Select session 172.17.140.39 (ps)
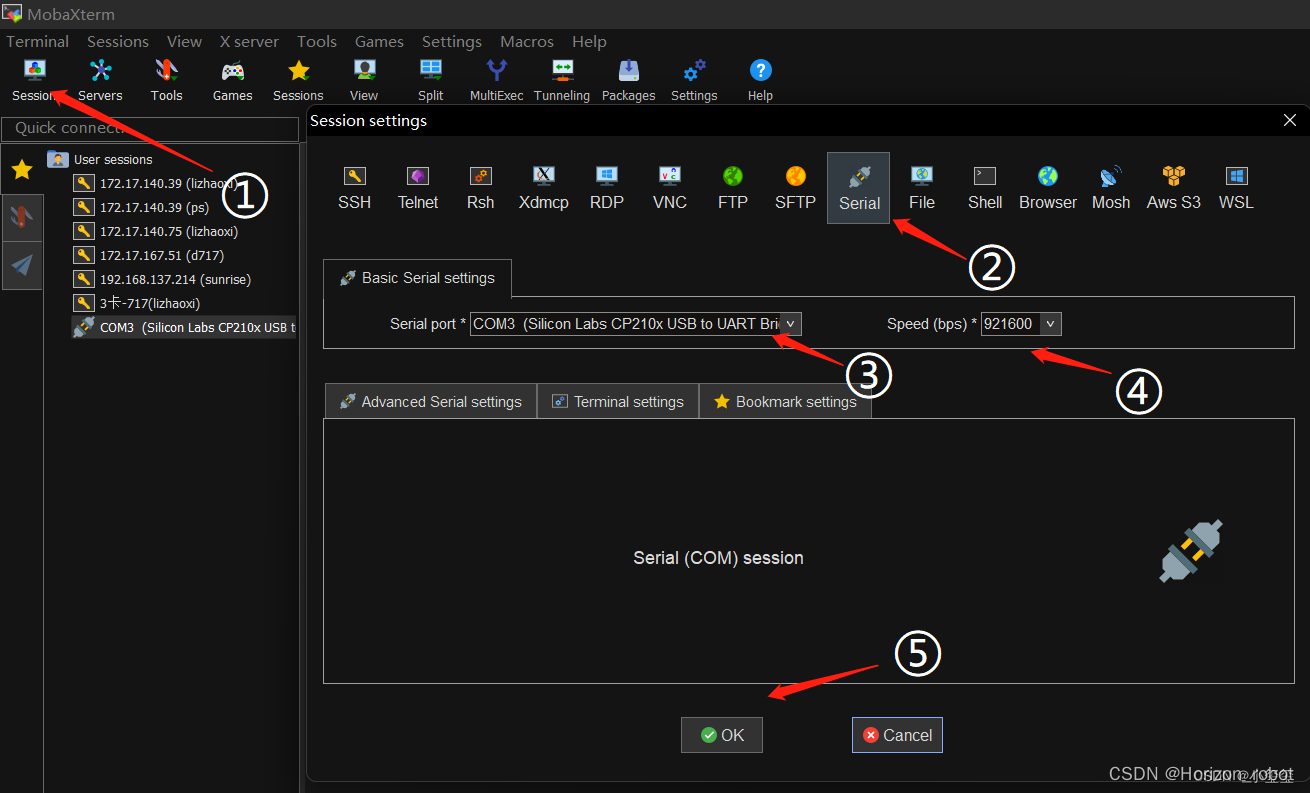The width and height of the screenshot is (1310, 793). [x=142, y=207]
